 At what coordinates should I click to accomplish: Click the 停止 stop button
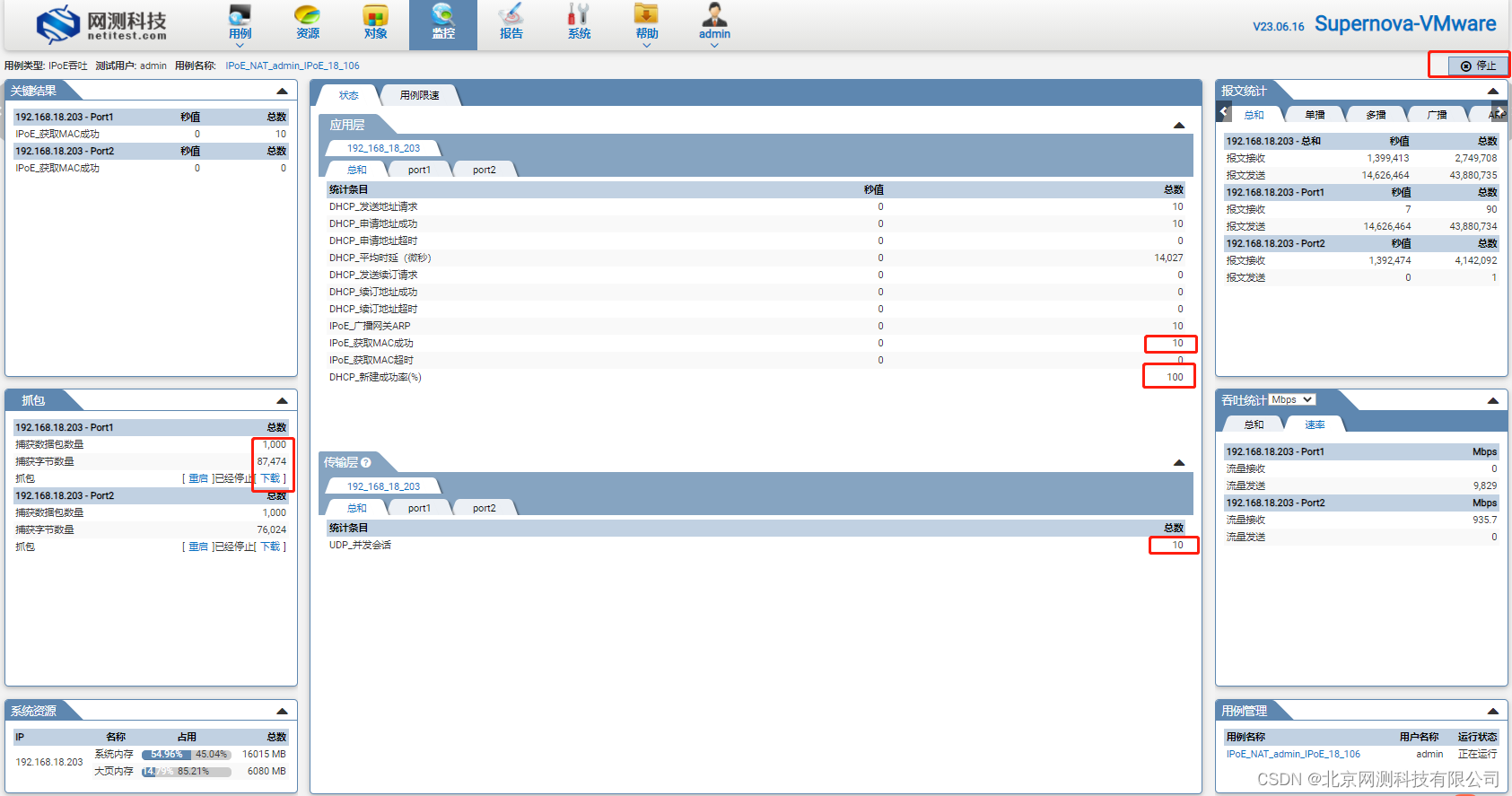1479,66
